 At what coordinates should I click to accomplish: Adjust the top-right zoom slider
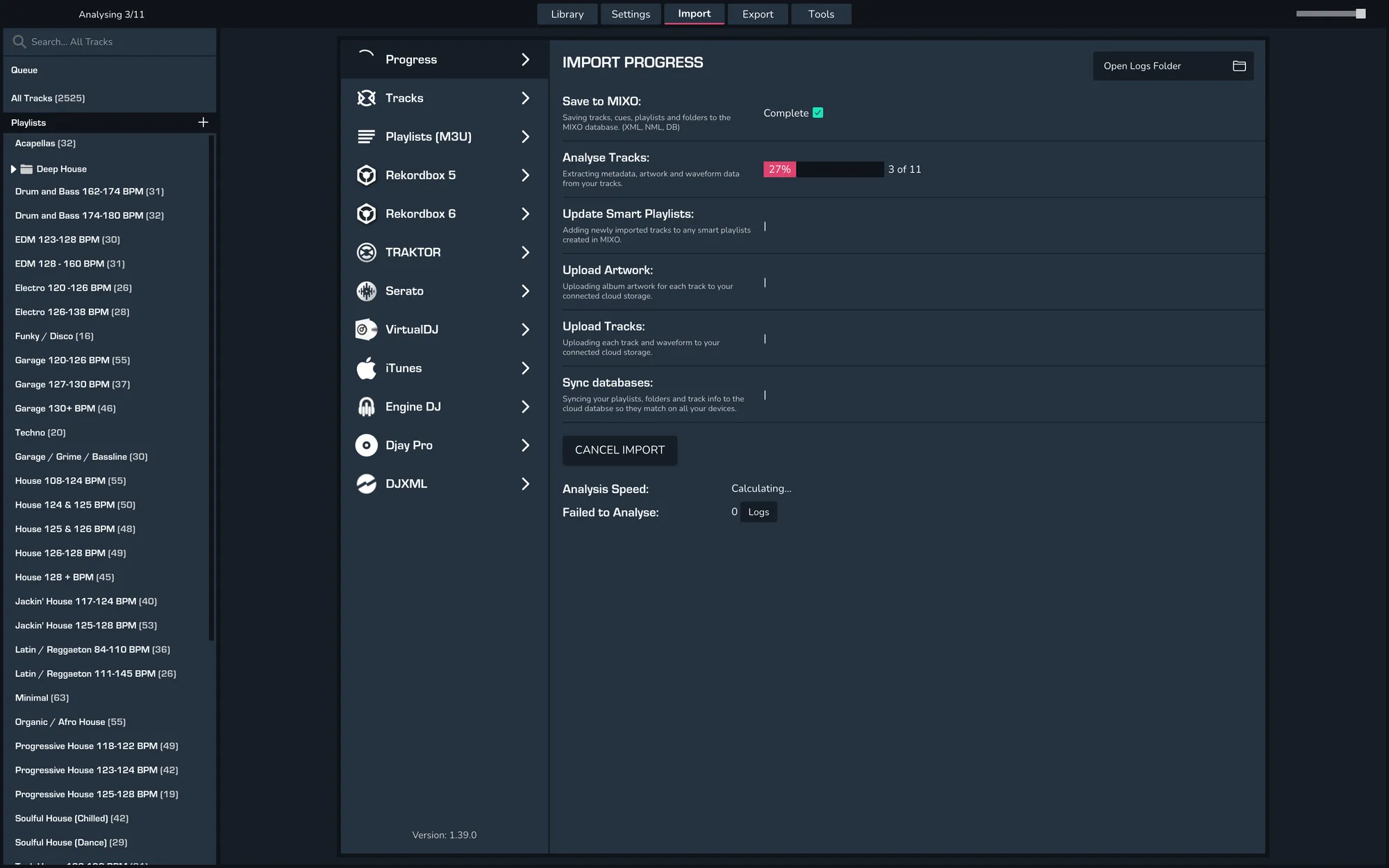coord(1360,14)
